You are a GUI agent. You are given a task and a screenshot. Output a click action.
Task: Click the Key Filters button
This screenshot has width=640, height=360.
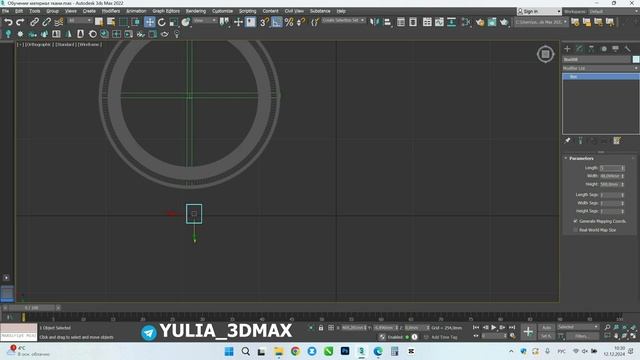coord(581,336)
